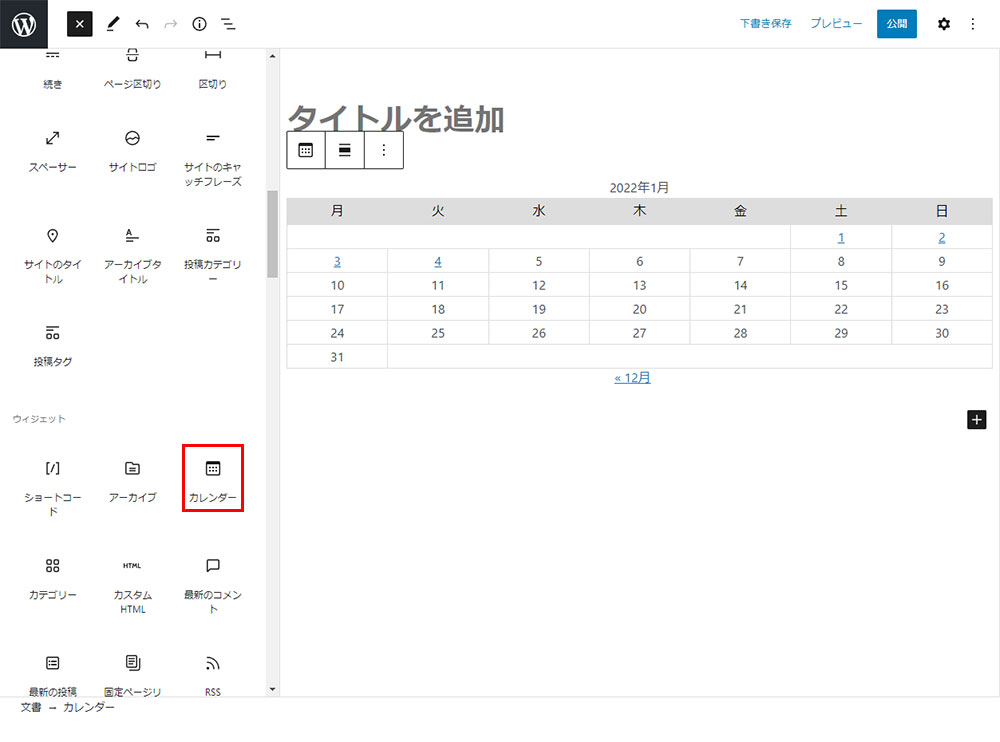
Task: Close the block inserter panel
Action: point(80,24)
